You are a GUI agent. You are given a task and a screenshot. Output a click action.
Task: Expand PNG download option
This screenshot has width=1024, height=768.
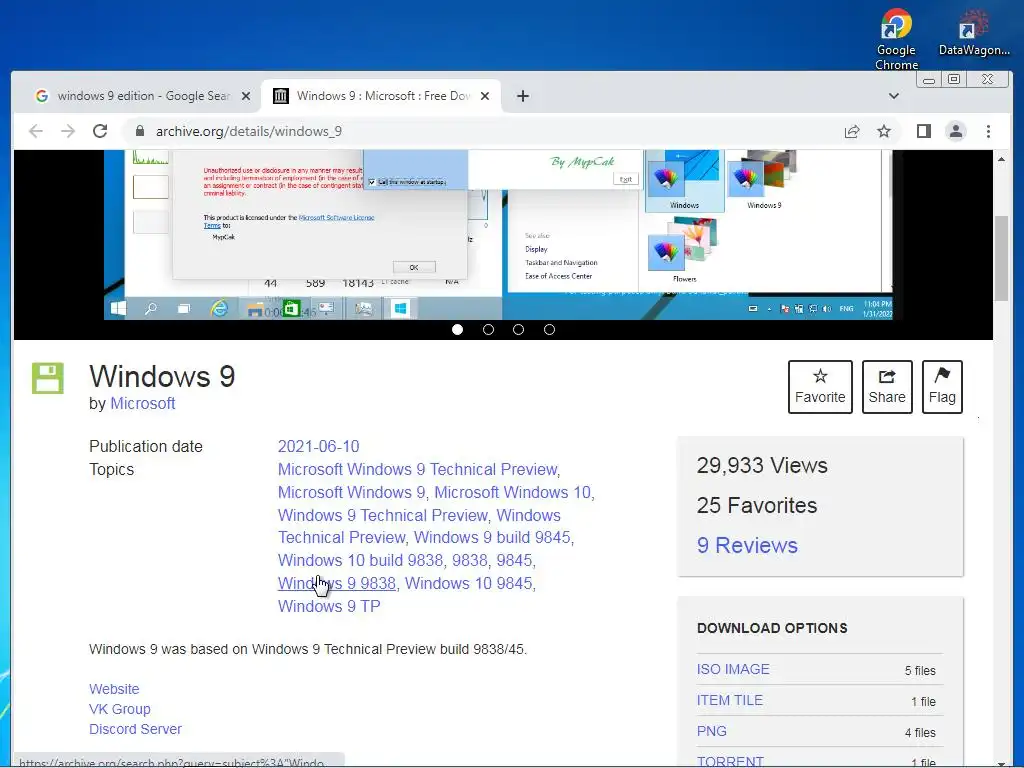[x=711, y=731]
